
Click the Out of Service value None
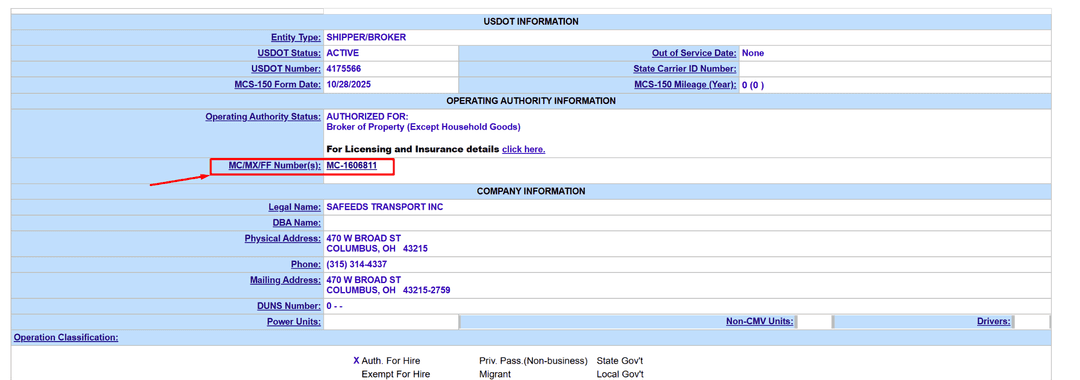click(x=753, y=53)
